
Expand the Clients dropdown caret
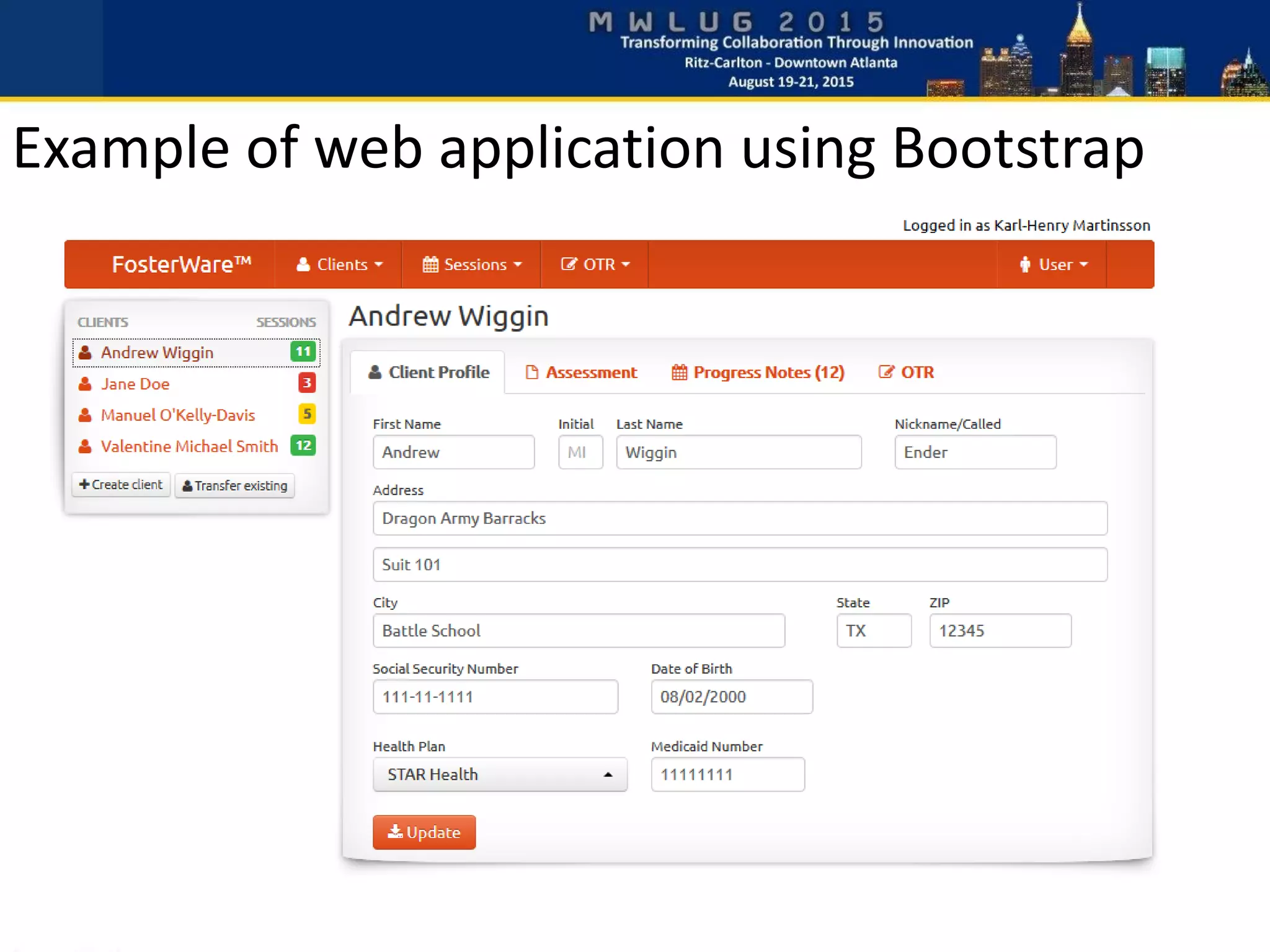coord(379,265)
